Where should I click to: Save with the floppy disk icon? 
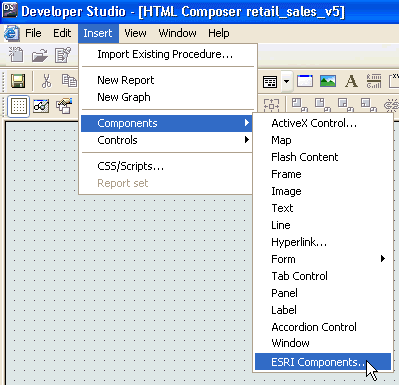(x=18, y=81)
